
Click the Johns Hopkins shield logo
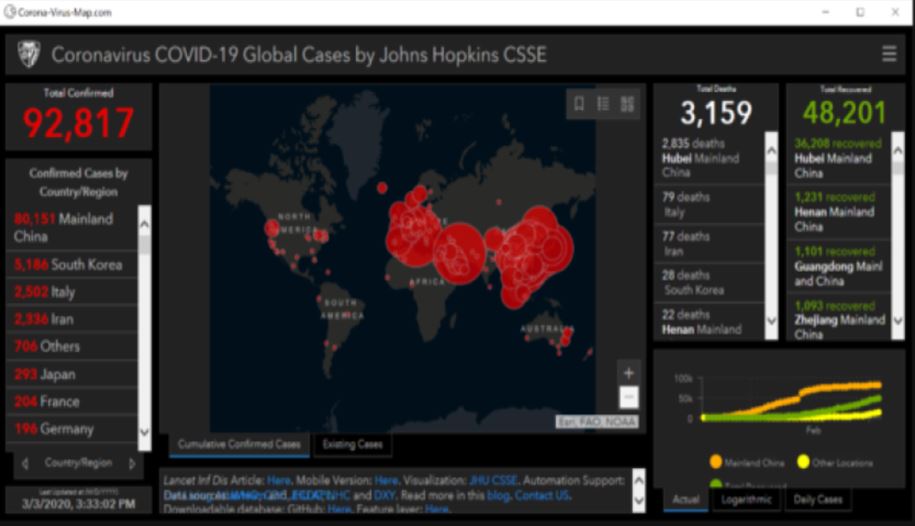pos(29,54)
